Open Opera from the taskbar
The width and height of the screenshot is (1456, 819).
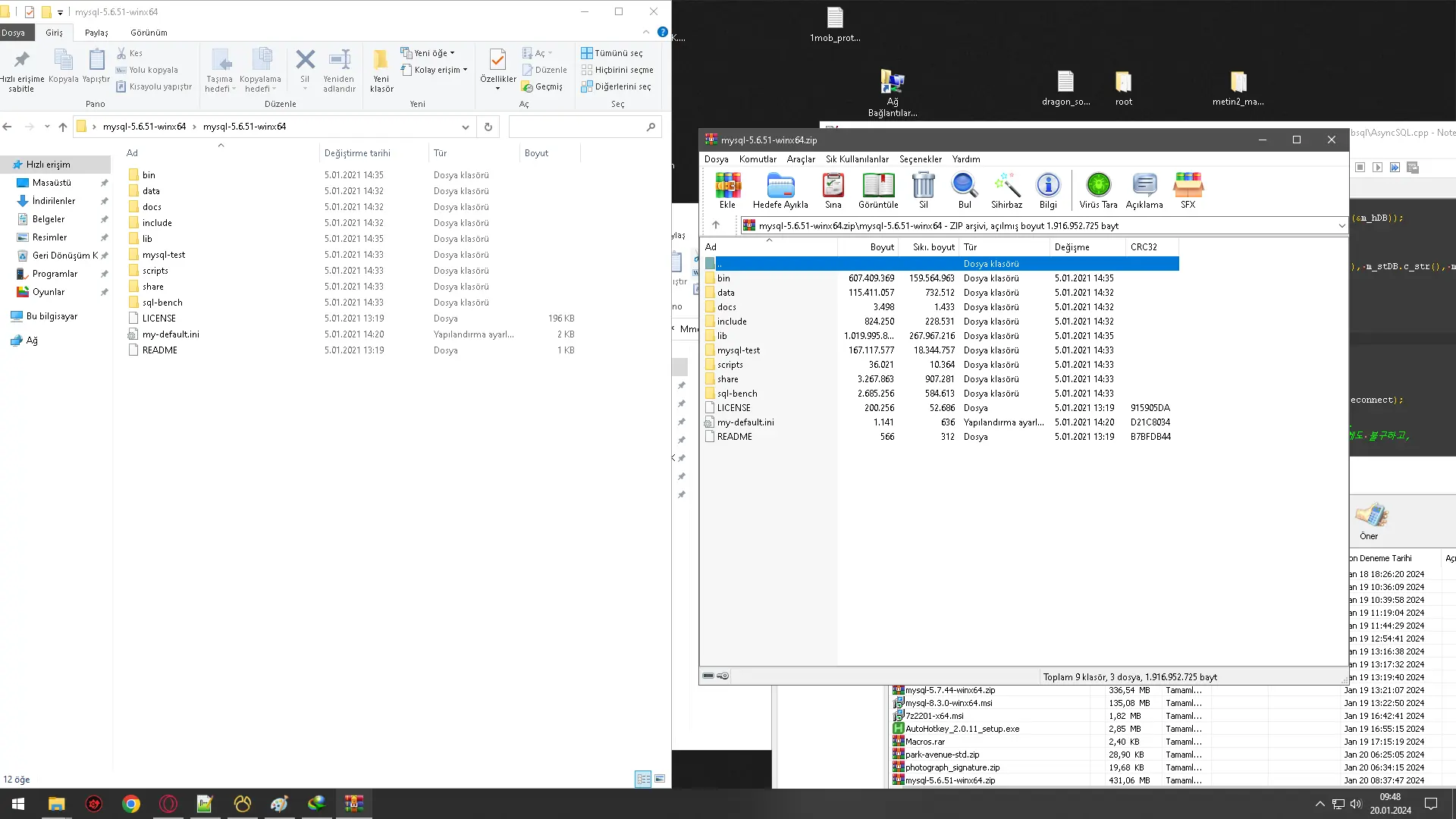point(168,804)
